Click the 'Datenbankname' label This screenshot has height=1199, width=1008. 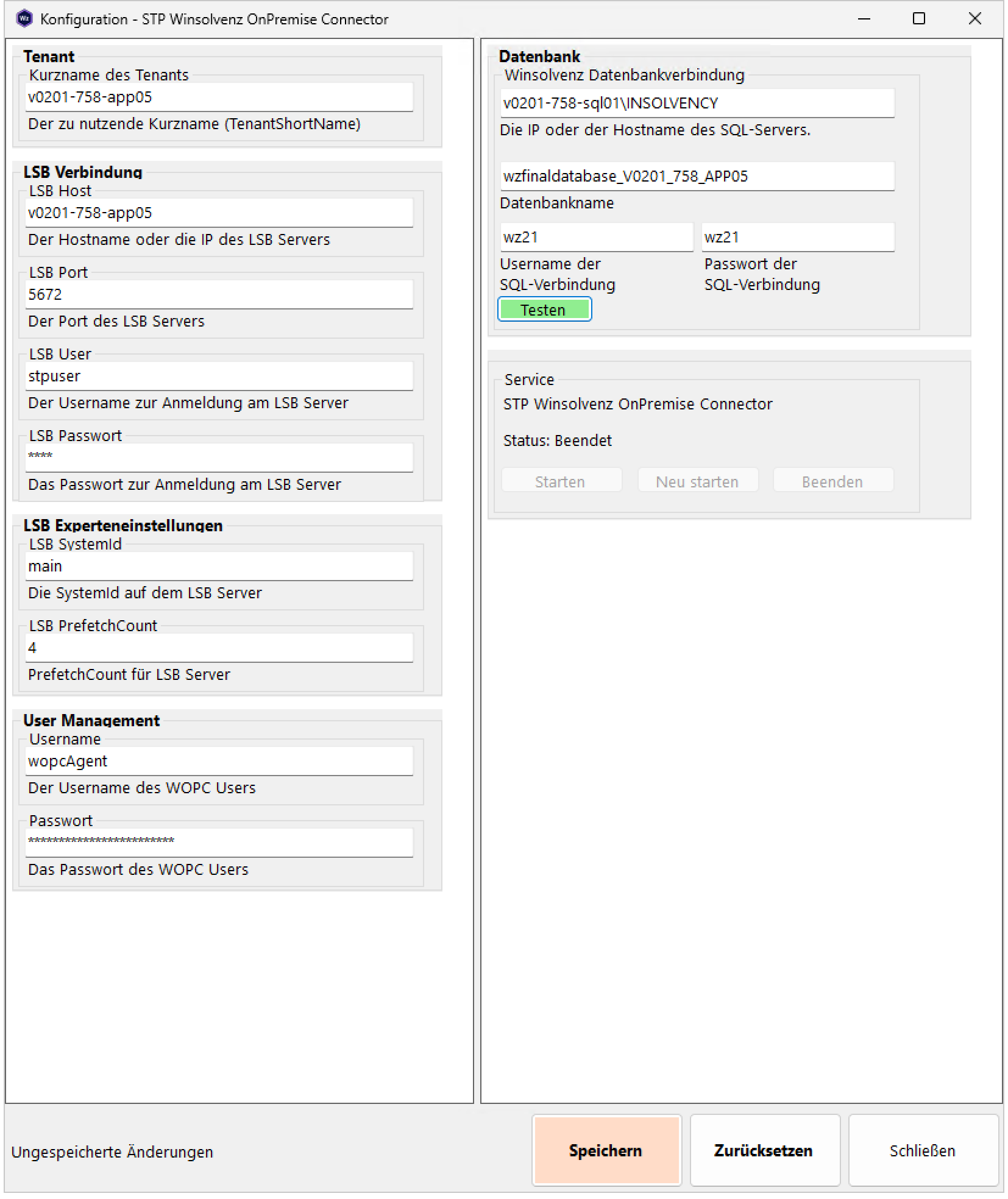[x=557, y=203]
